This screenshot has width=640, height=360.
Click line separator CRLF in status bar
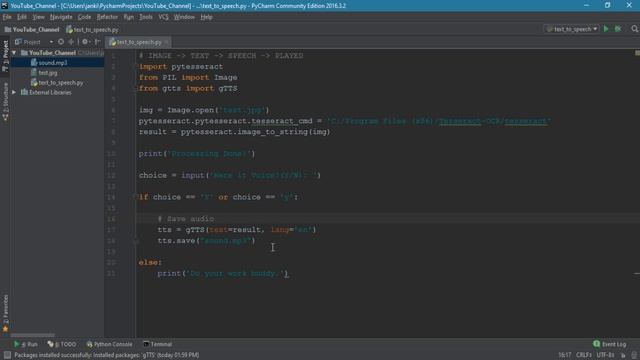(584, 355)
